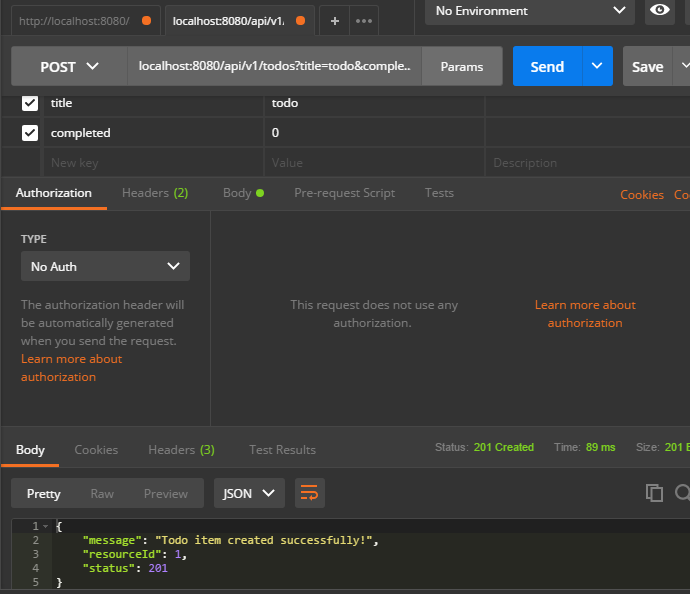This screenshot has width=690, height=594.
Task: Expand the Send button dropdown arrow
Action: coord(597,66)
